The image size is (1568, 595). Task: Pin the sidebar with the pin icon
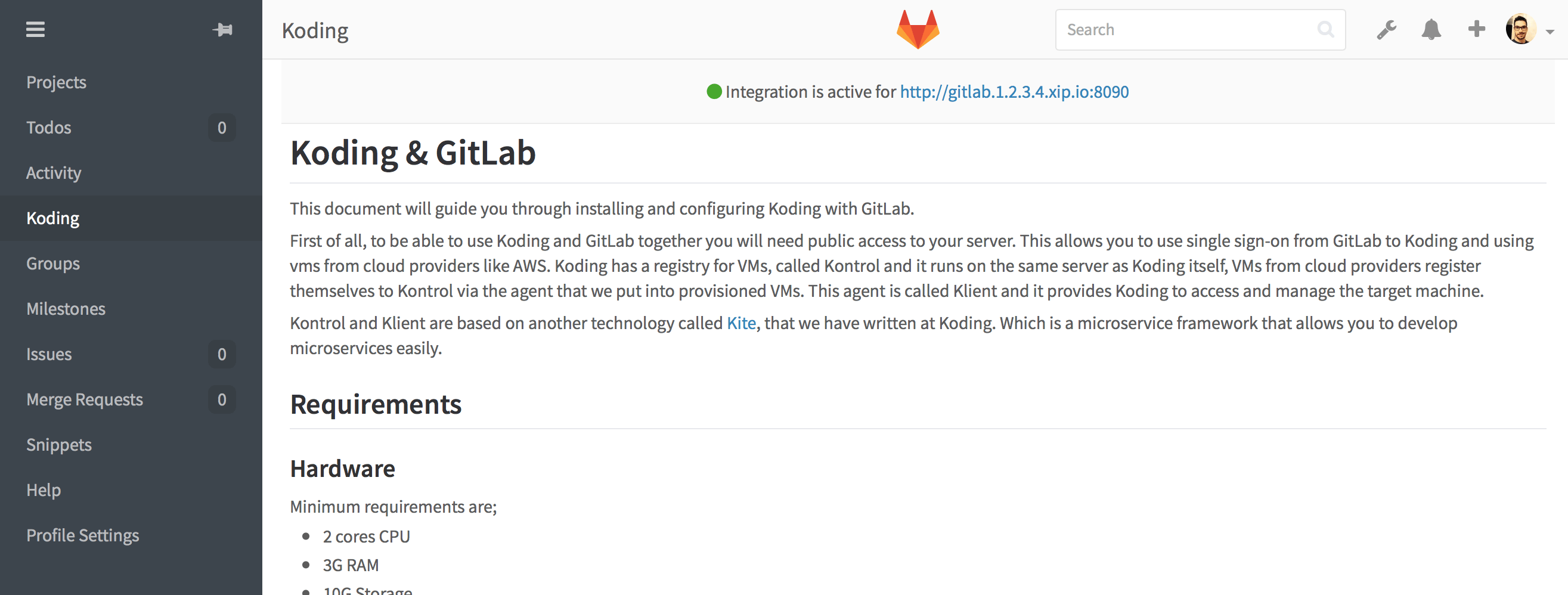[x=223, y=29]
